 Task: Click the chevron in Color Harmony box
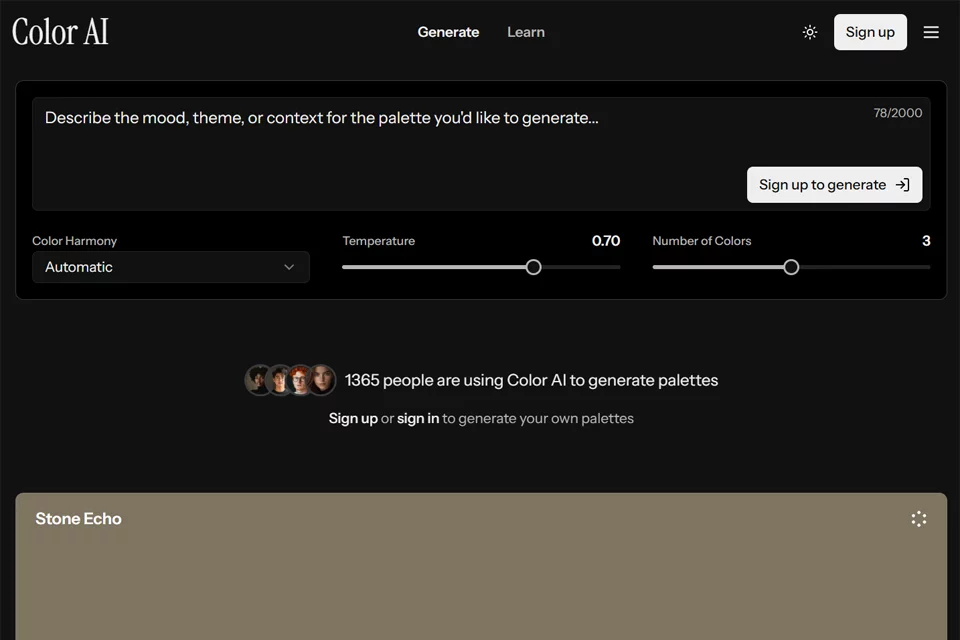[289, 267]
